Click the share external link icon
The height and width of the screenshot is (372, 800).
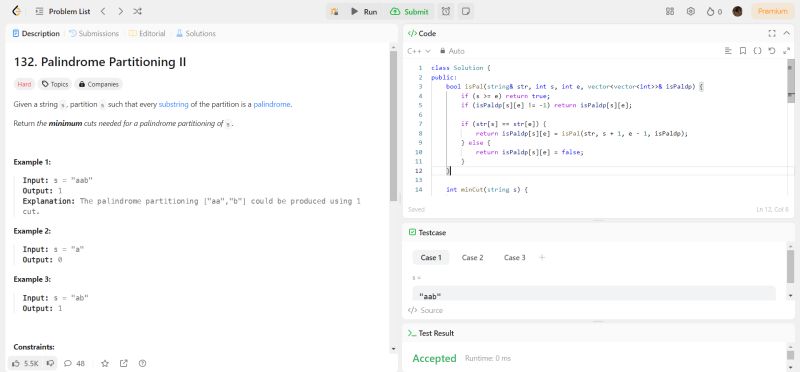tap(123, 363)
